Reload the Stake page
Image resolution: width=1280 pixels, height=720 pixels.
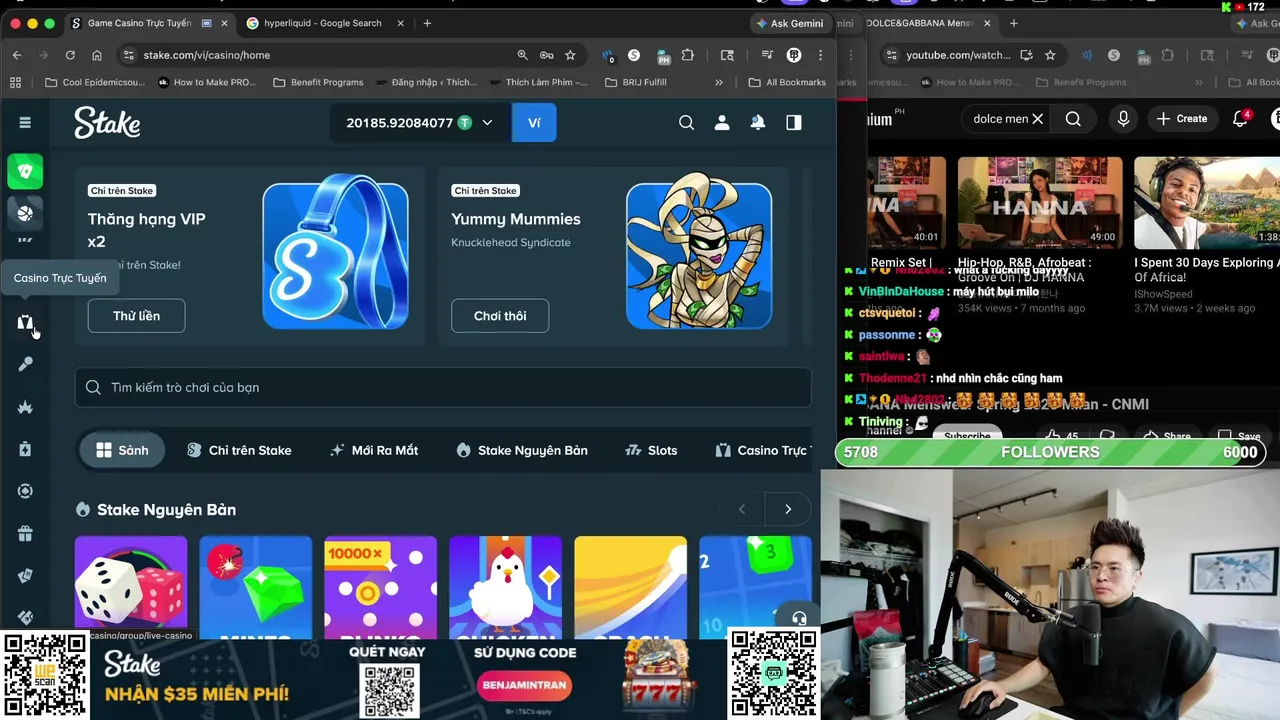70,55
